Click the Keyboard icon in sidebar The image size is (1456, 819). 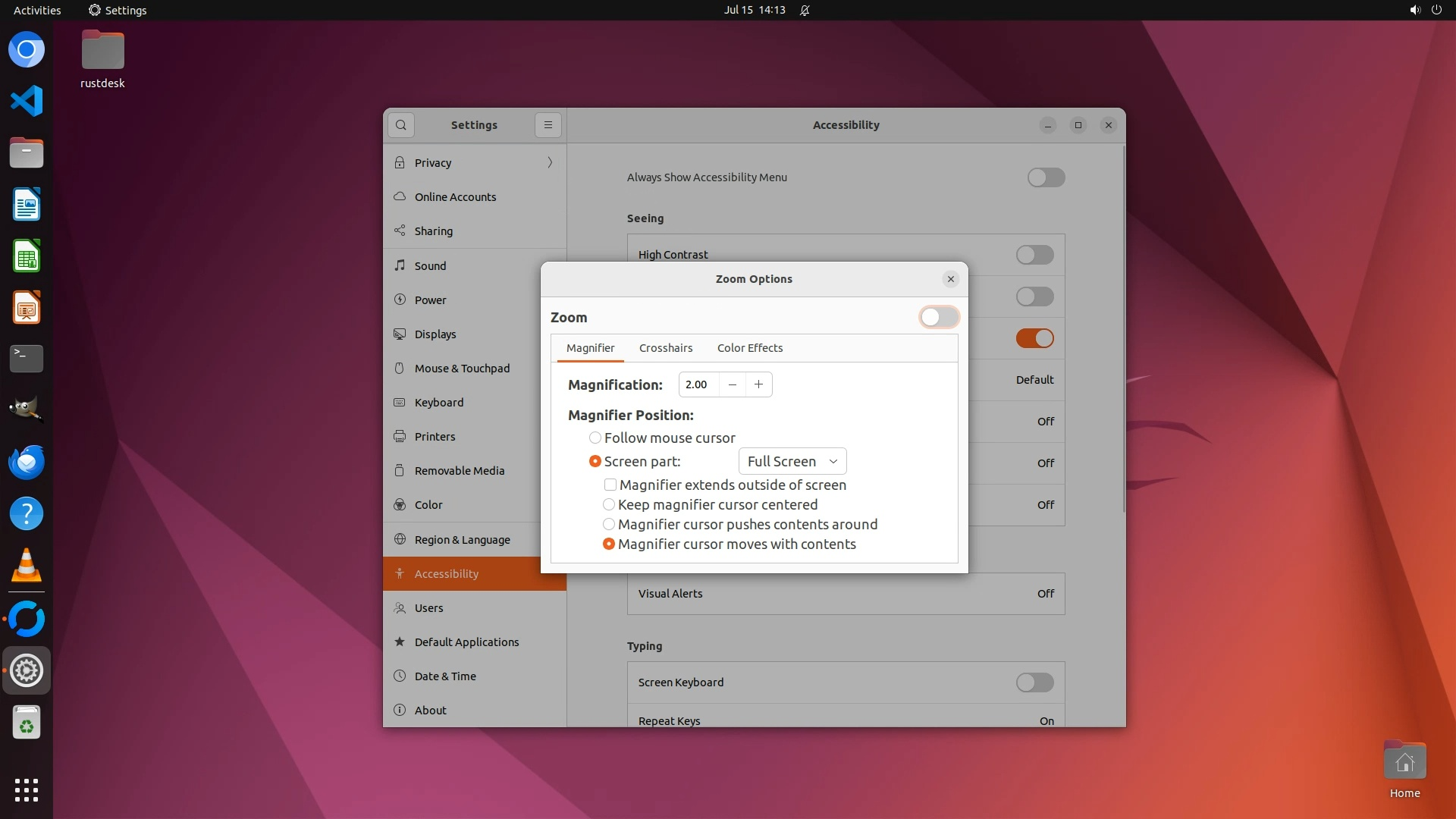(400, 402)
